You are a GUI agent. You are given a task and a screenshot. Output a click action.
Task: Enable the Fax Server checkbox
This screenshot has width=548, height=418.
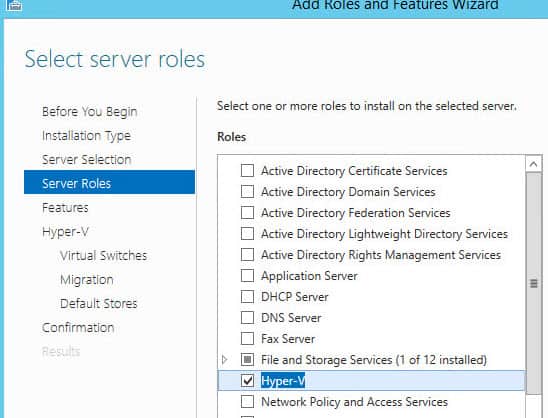(247, 339)
